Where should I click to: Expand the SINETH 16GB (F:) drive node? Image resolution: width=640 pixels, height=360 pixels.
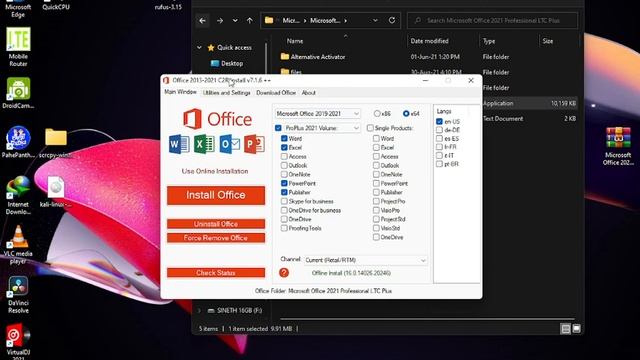(x=199, y=311)
